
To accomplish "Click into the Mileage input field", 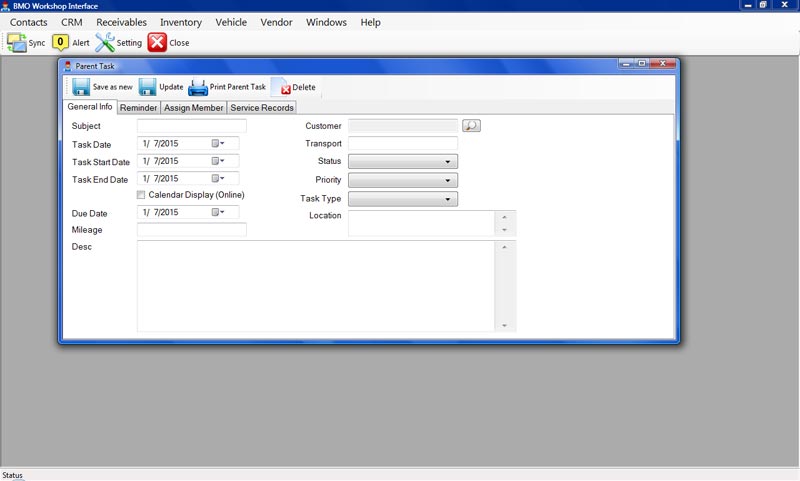I will [x=192, y=230].
